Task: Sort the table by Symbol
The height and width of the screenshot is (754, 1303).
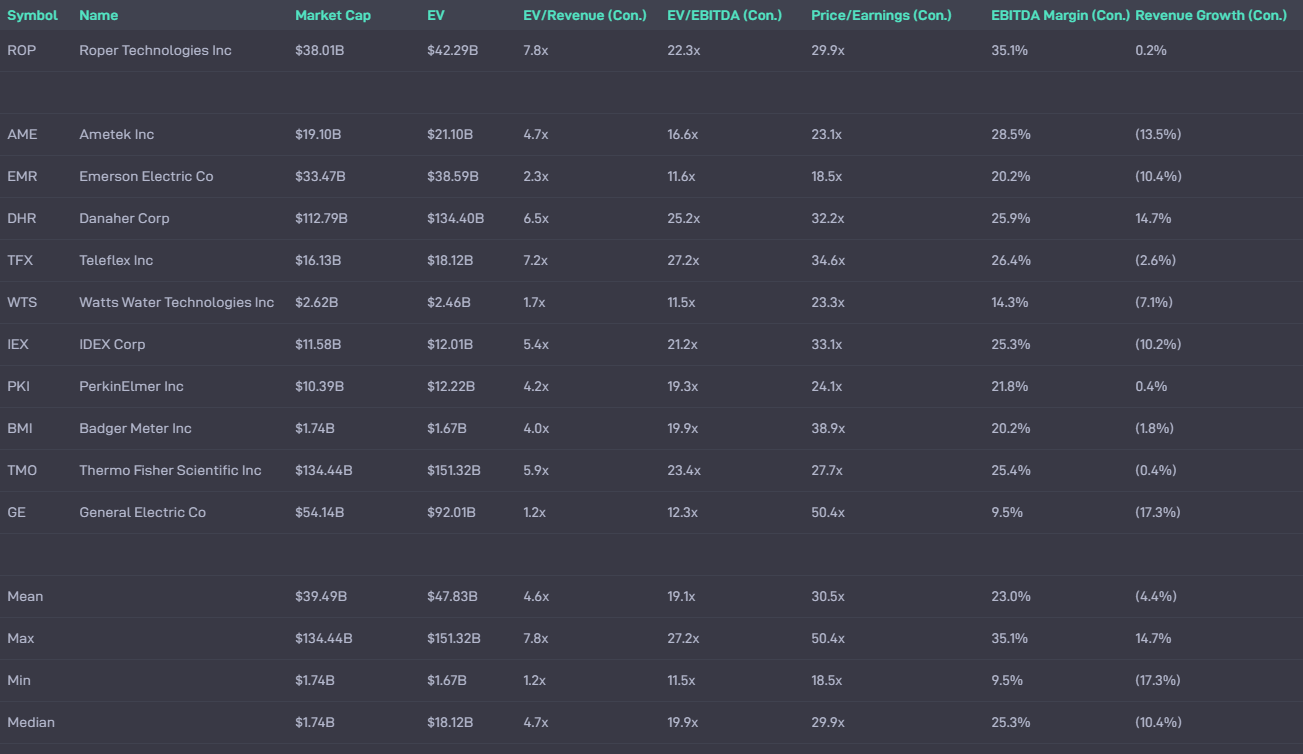Action: pyautogui.click(x=31, y=15)
